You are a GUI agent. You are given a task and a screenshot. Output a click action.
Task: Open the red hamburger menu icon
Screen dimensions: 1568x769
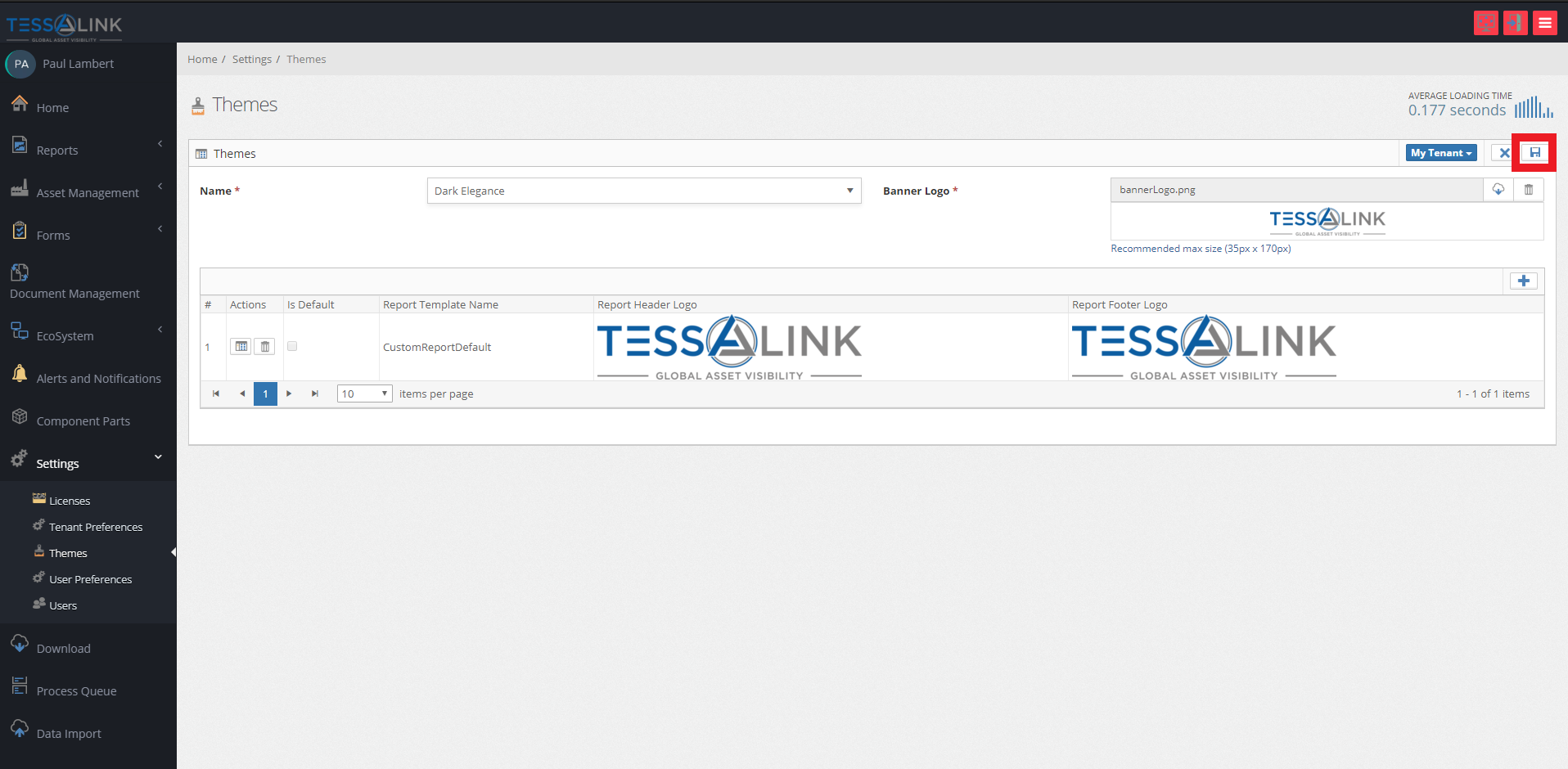(x=1545, y=23)
